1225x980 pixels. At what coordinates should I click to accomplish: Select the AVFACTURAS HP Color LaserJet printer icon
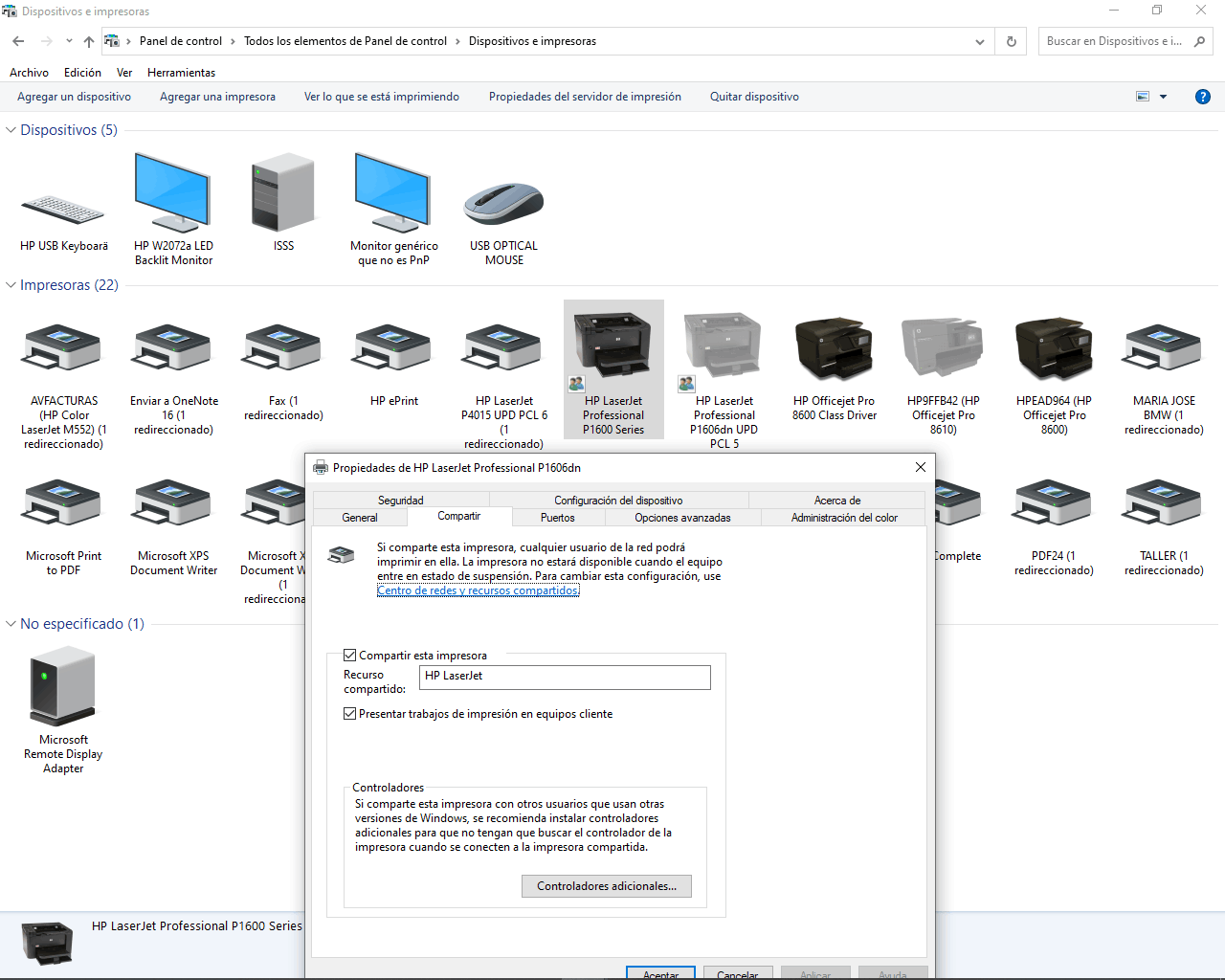(x=63, y=349)
